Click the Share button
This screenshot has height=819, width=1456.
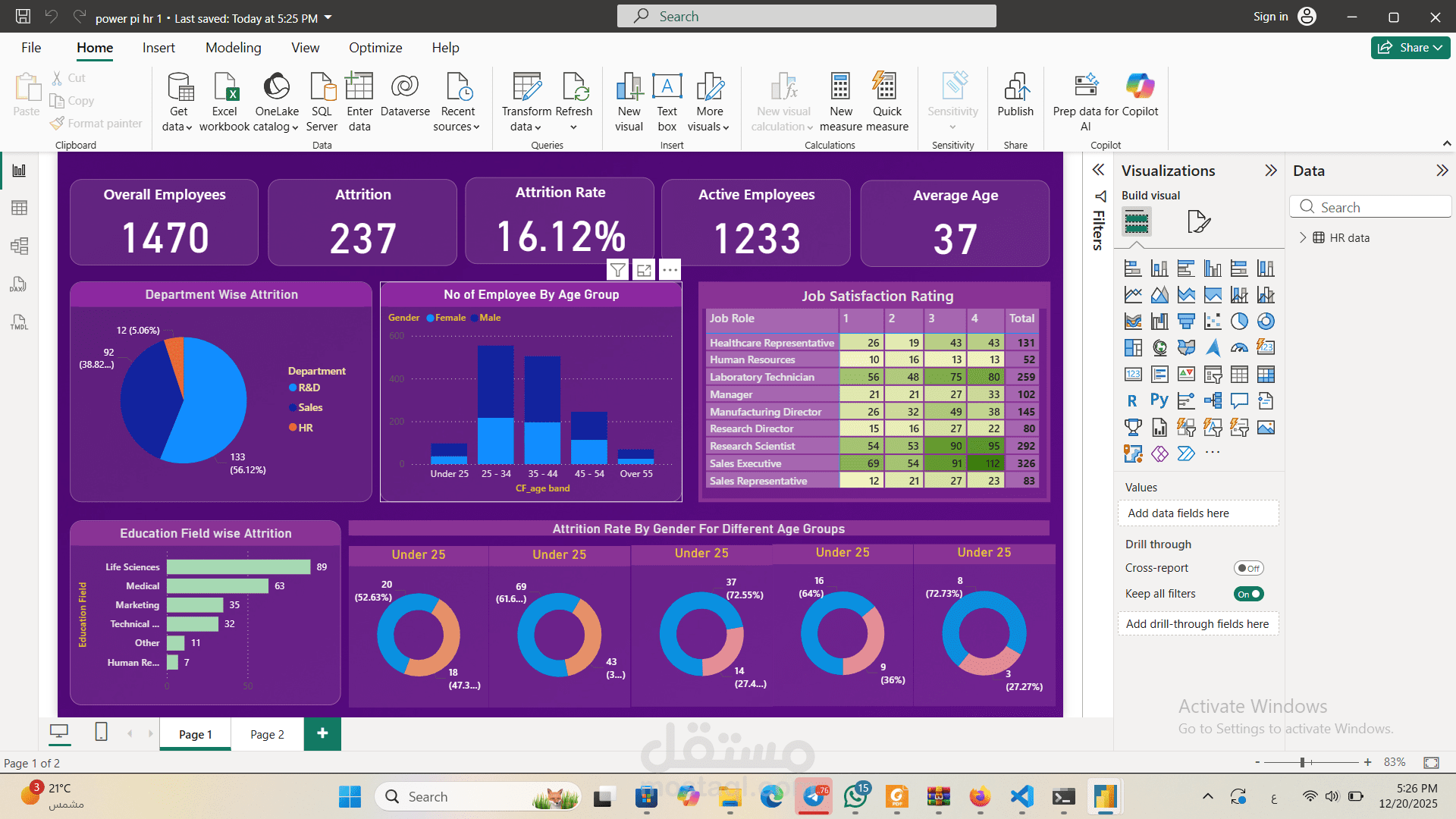pos(1409,47)
